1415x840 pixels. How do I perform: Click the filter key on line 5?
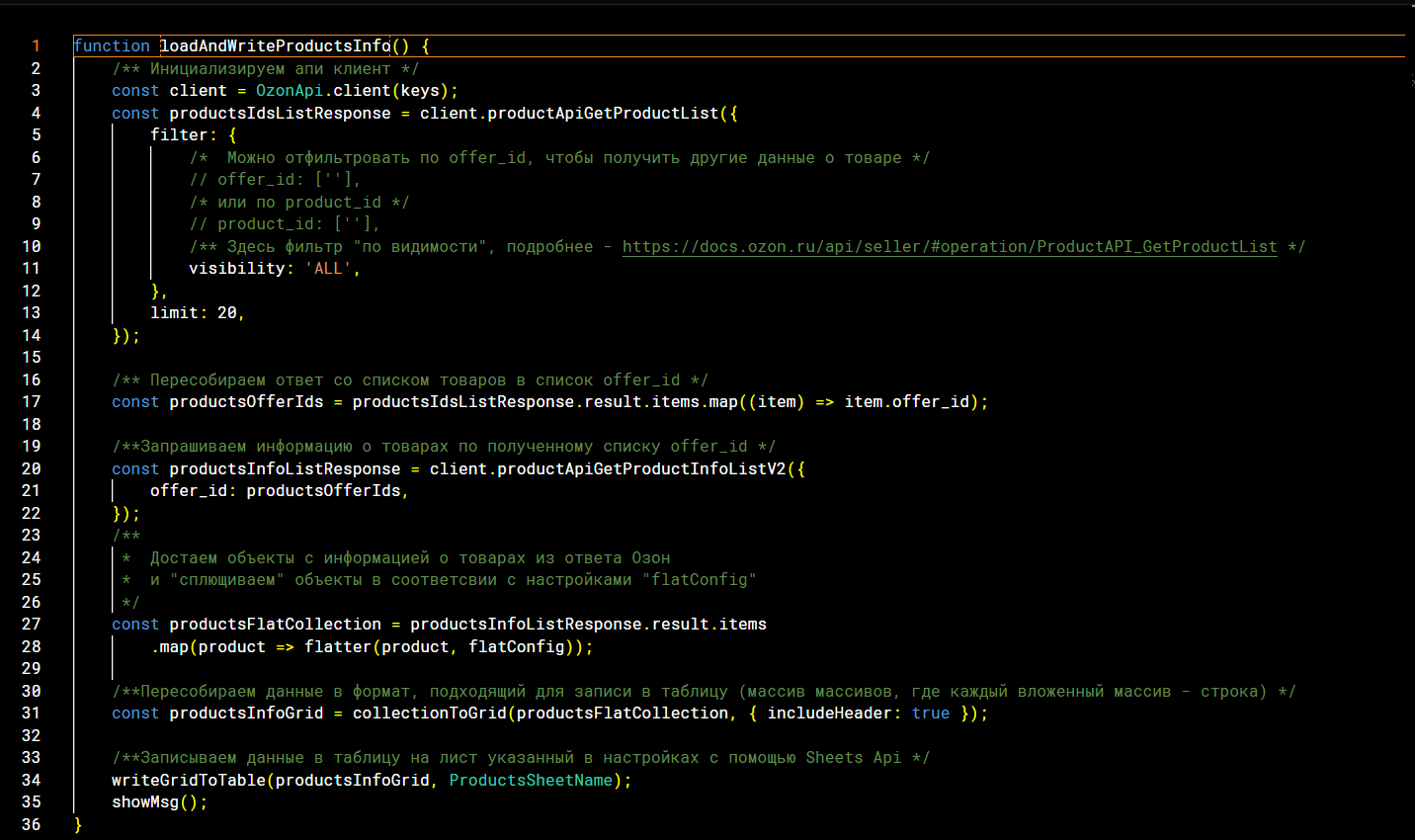tap(179, 135)
